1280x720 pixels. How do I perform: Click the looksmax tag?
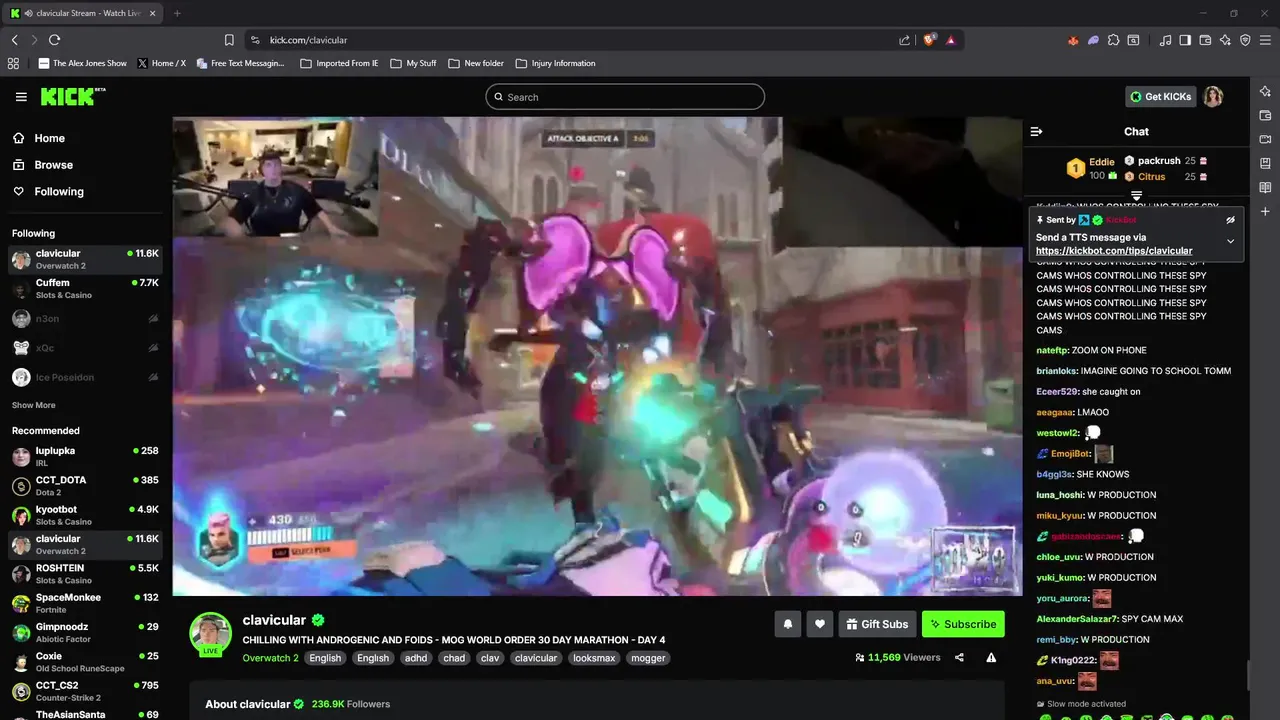coord(594,658)
